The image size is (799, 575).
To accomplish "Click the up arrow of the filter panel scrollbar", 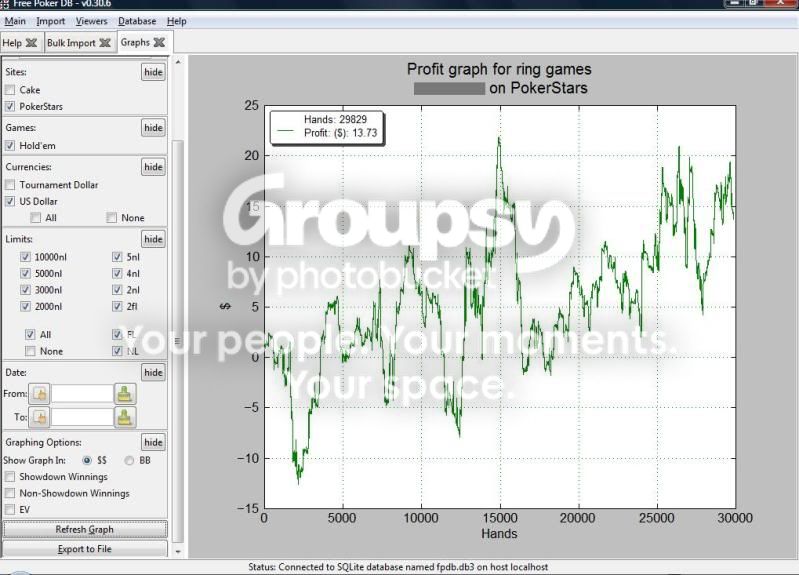I will [178, 62].
